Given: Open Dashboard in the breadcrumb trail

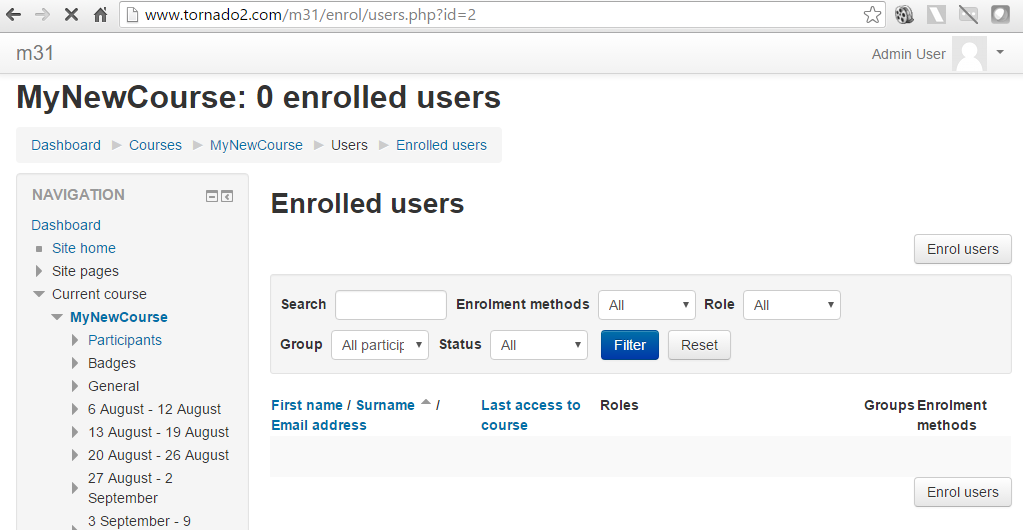Looking at the screenshot, I should tap(66, 145).
